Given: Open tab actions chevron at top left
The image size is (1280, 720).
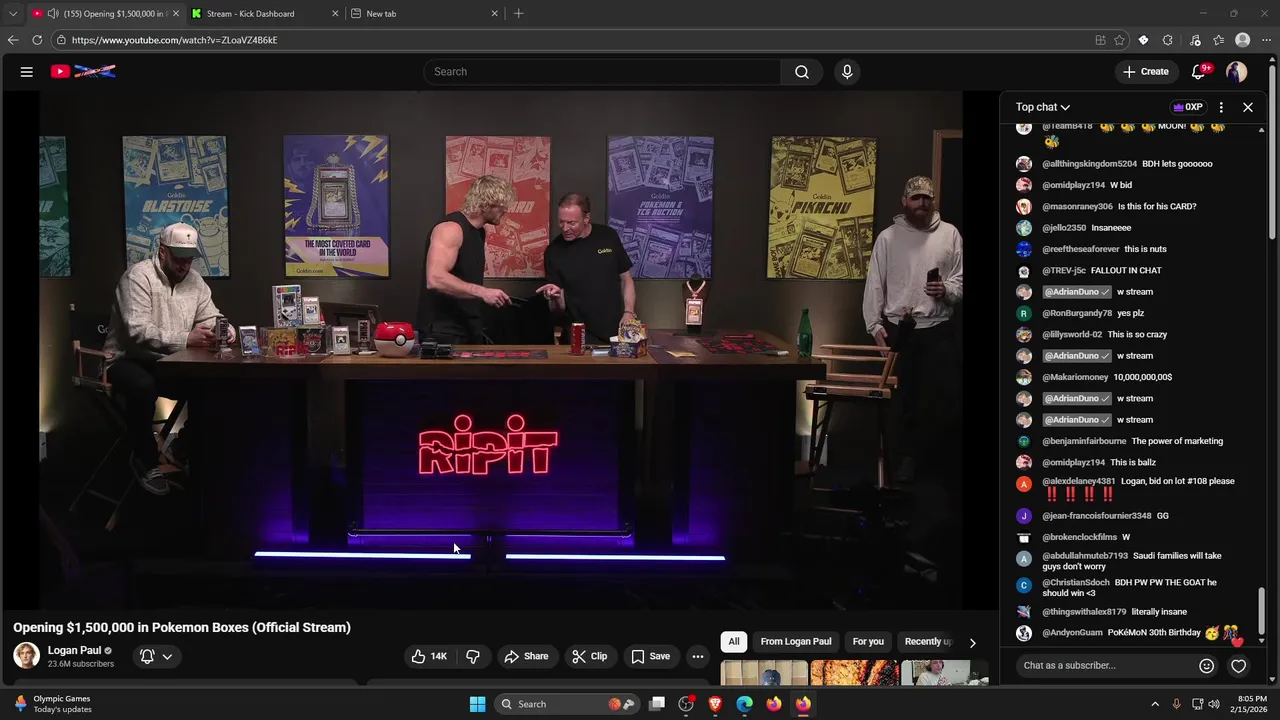Looking at the screenshot, I should (x=13, y=14).
